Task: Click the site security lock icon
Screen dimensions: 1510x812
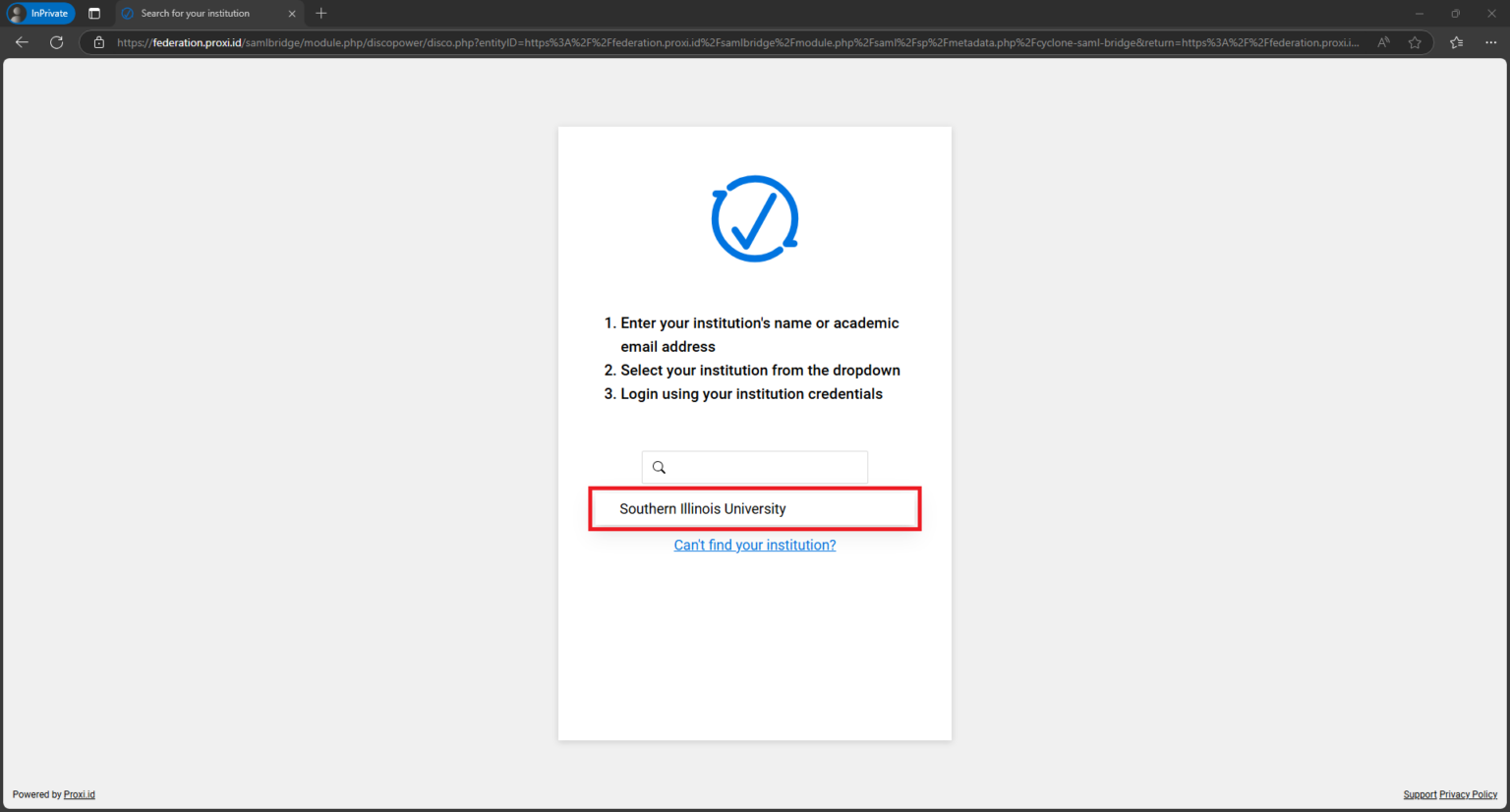Action: point(97,42)
